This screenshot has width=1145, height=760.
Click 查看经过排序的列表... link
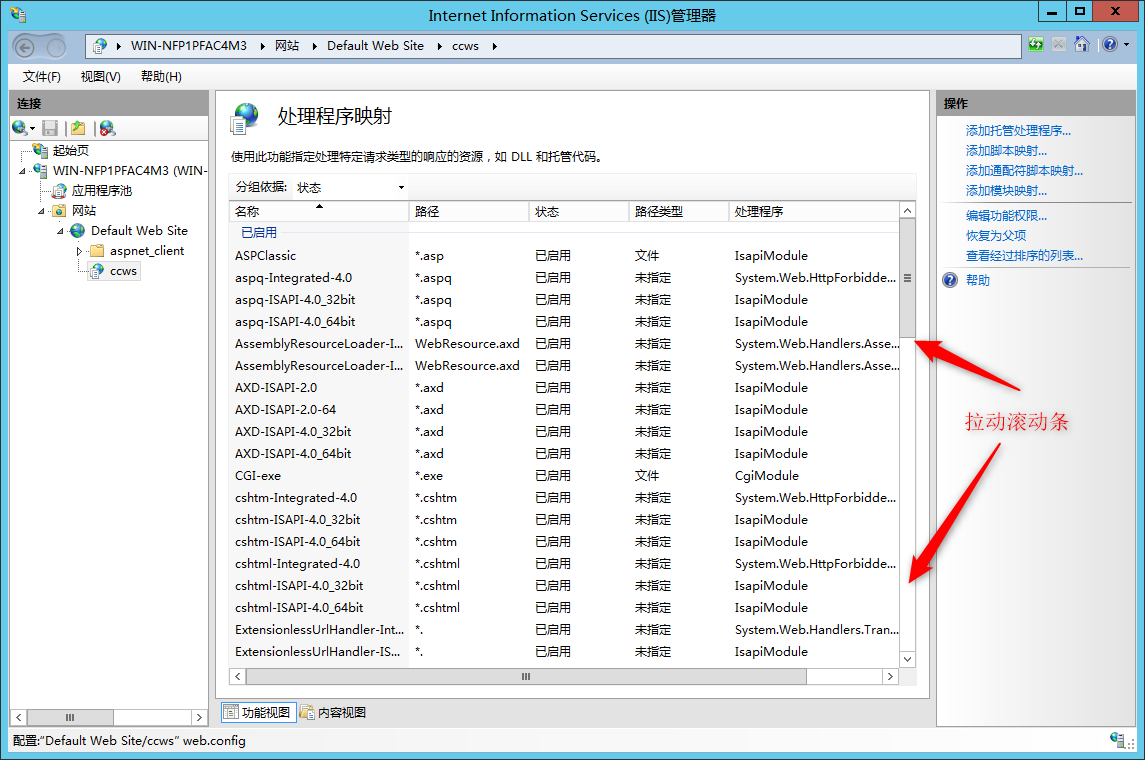point(1024,256)
